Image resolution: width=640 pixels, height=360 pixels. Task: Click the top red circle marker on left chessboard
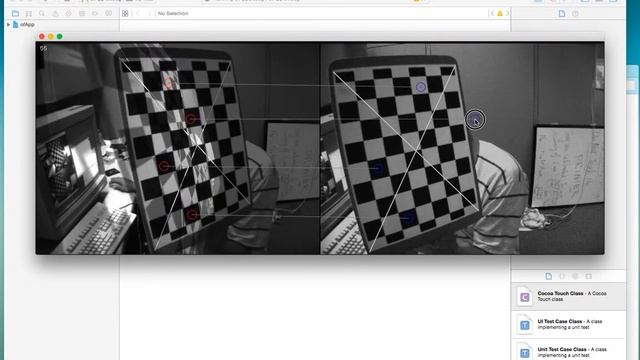[169, 83]
